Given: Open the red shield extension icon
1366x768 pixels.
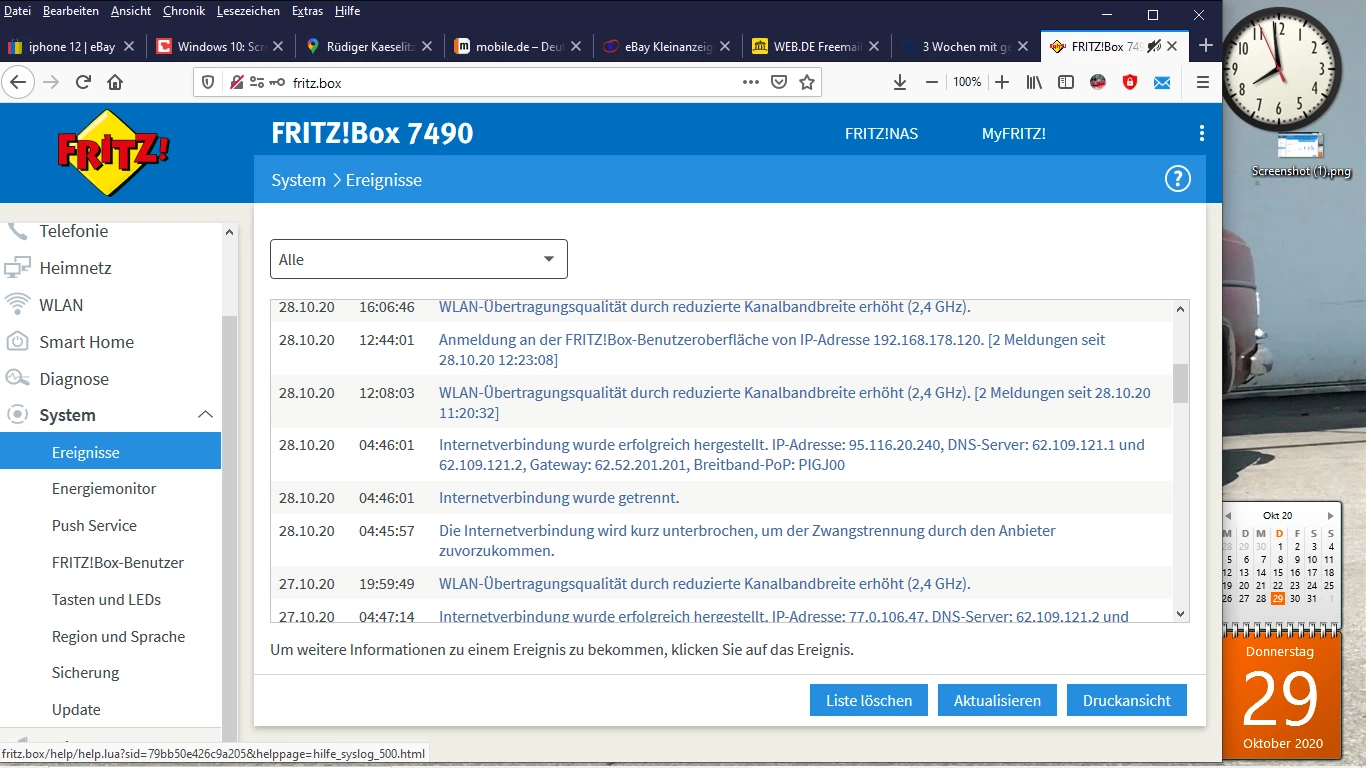Looking at the screenshot, I should click(1130, 82).
